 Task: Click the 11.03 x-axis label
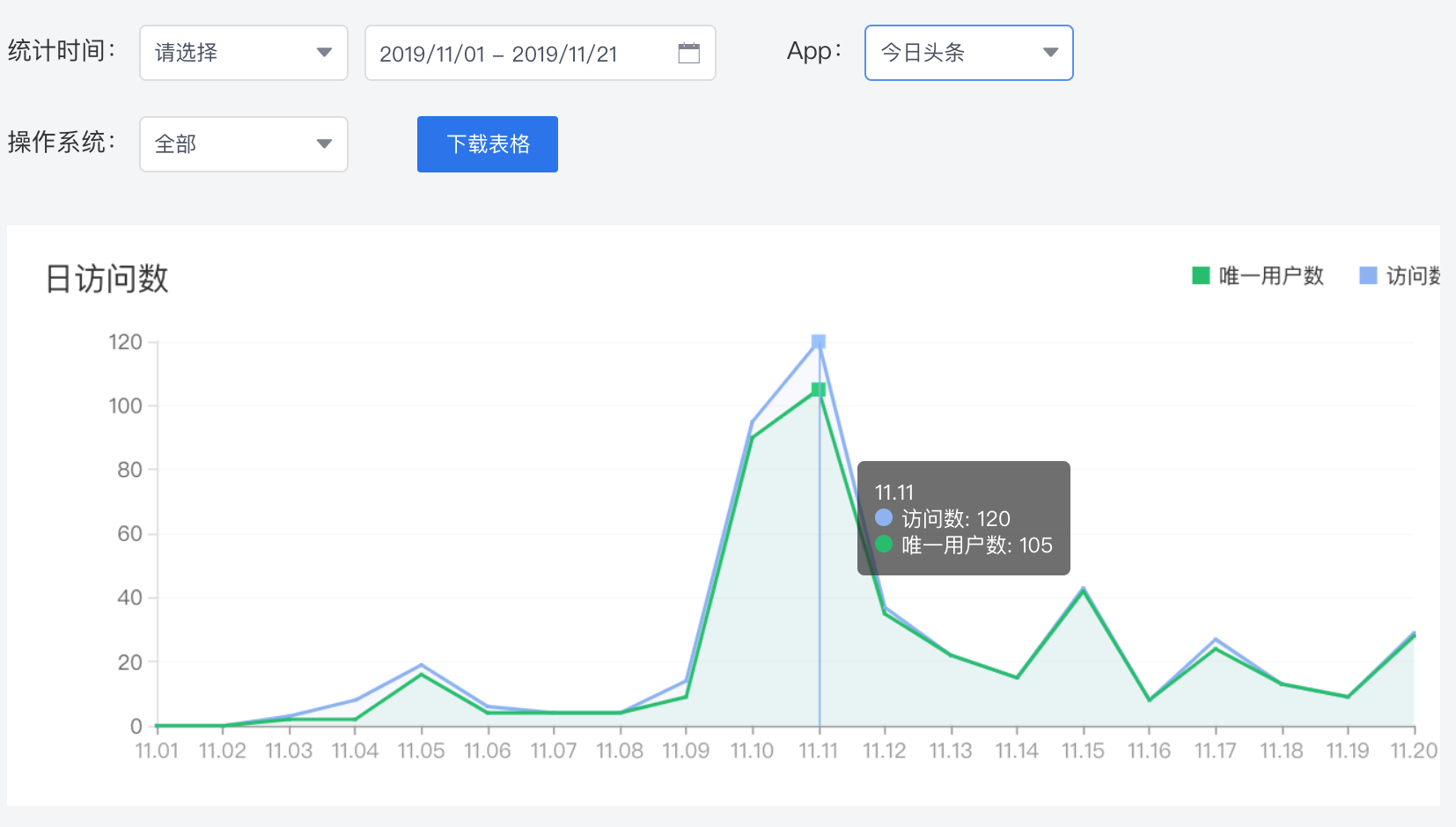click(x=289, y=750)
